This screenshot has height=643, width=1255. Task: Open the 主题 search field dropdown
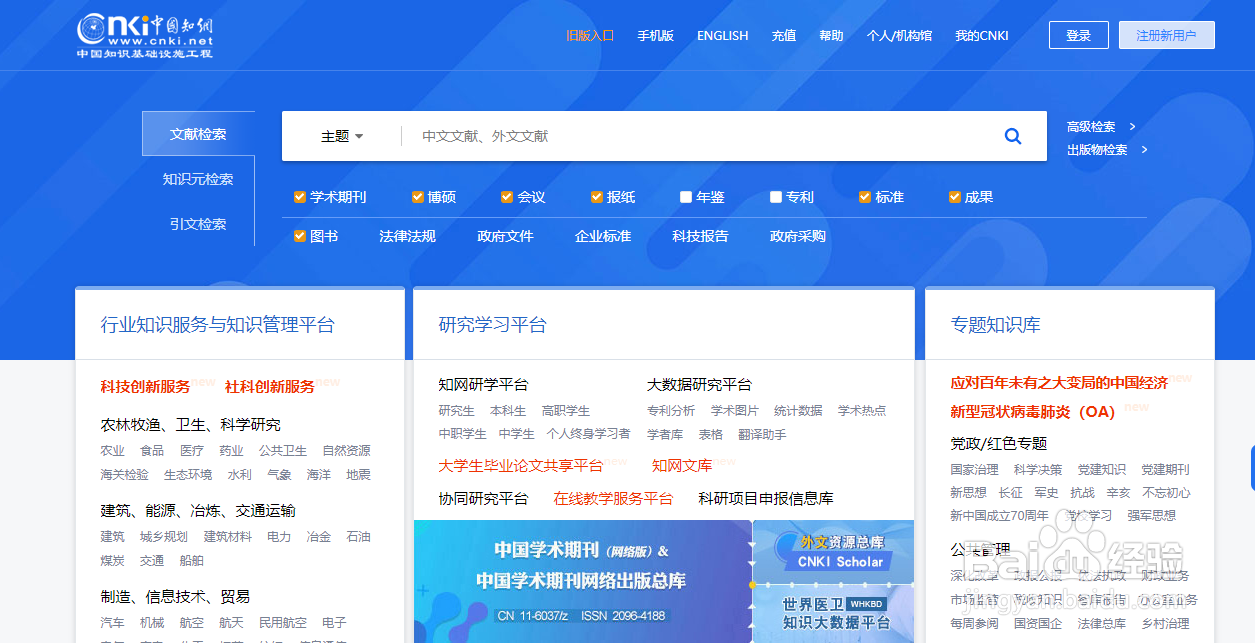[x=340, y=136]
